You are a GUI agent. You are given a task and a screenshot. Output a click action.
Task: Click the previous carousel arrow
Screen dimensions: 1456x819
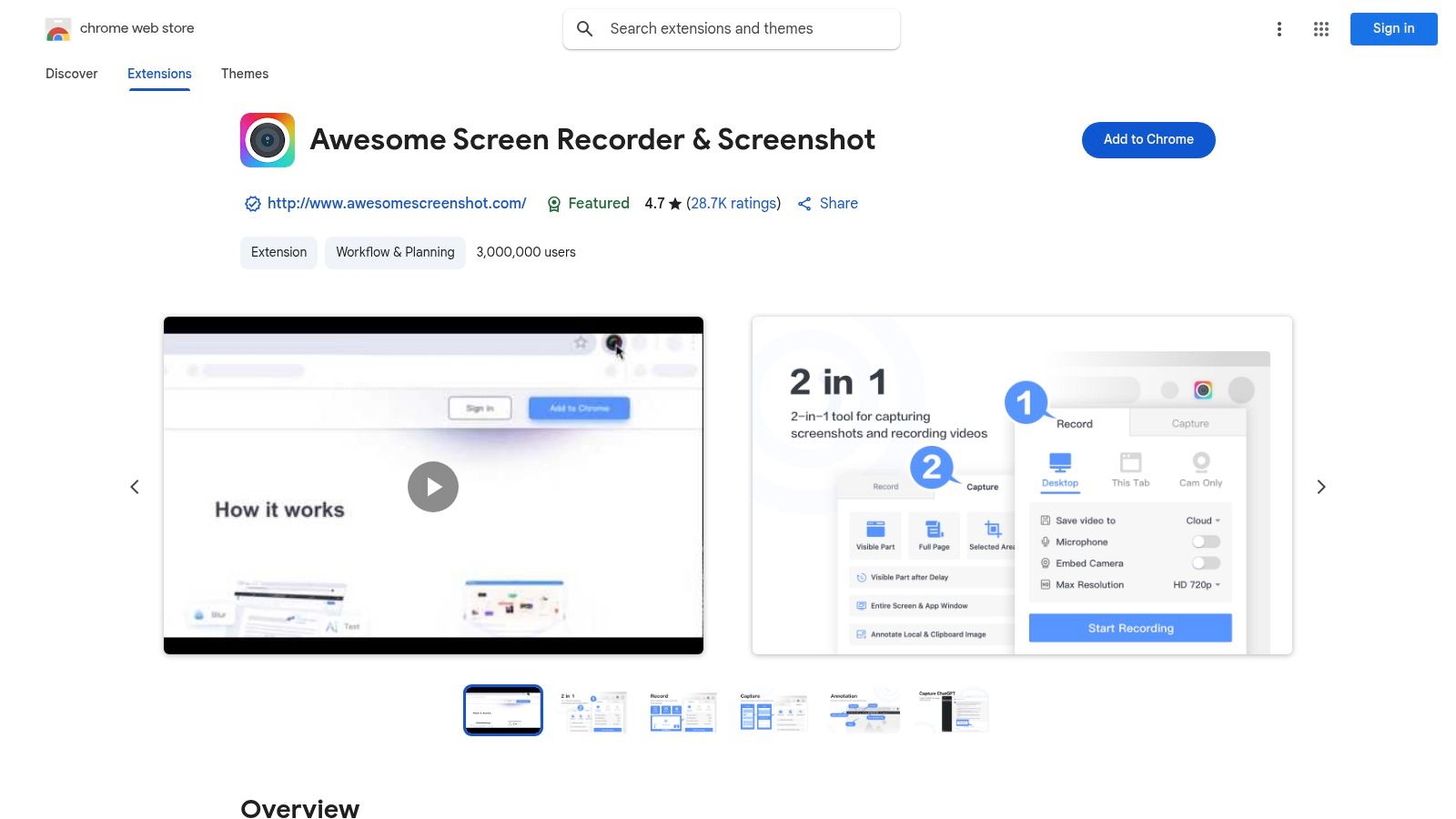click(134, 486)
